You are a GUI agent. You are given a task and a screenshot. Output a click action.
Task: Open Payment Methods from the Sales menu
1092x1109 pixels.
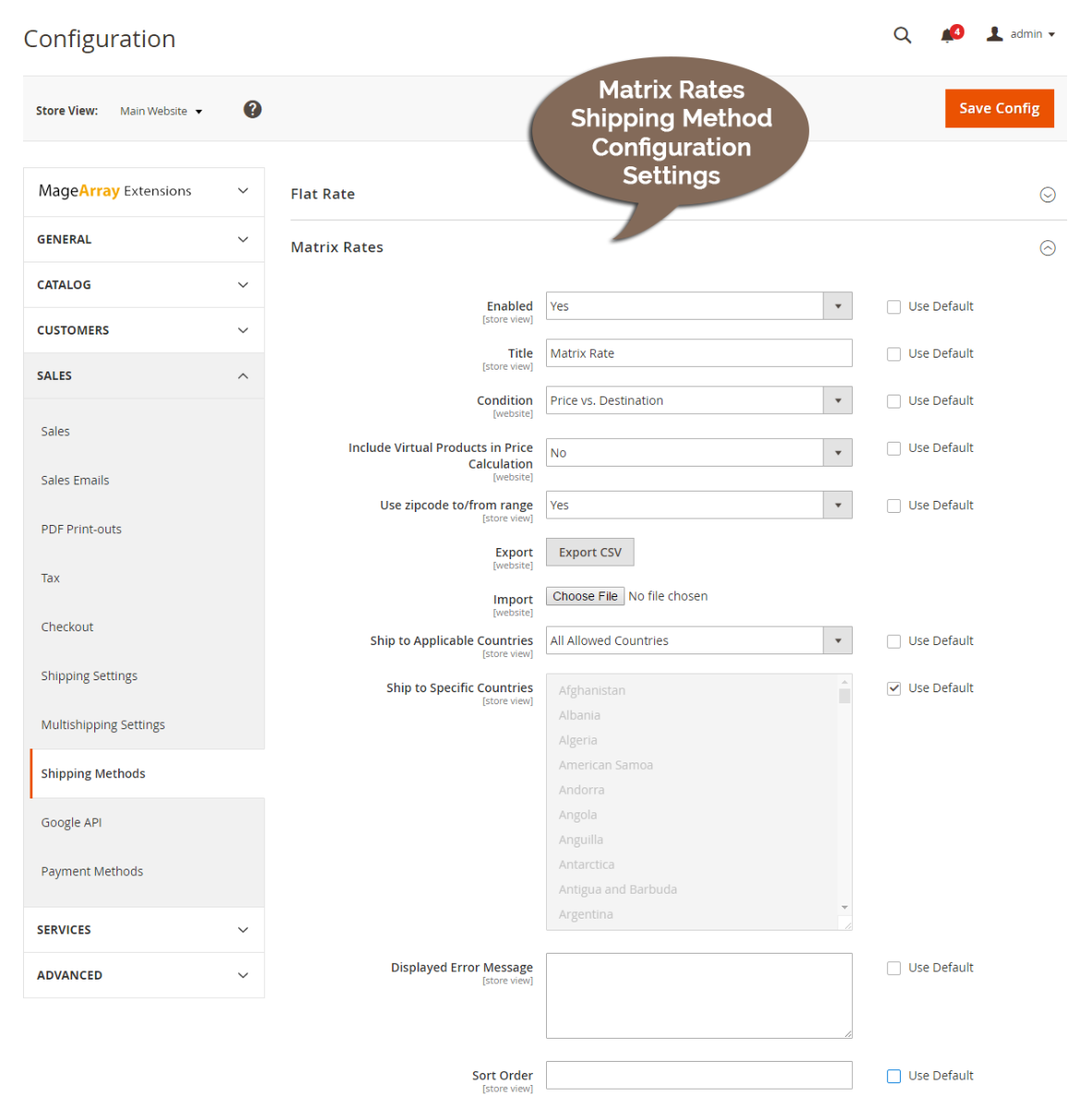(91, 871)
